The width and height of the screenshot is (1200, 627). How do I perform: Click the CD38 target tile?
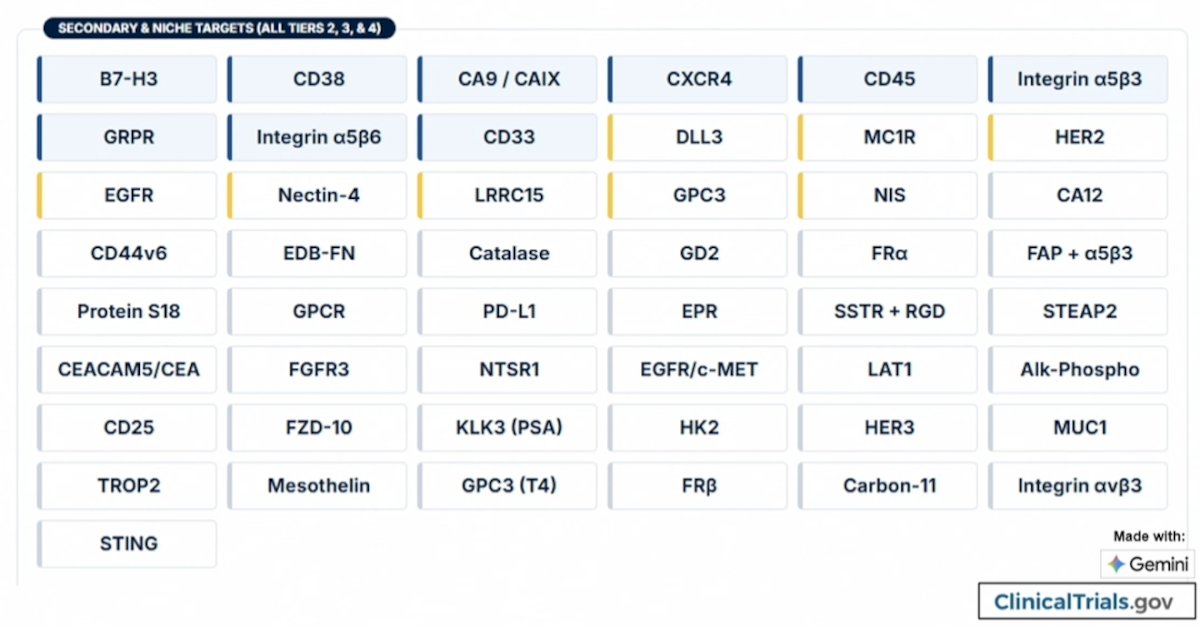(x=317, y=79)
